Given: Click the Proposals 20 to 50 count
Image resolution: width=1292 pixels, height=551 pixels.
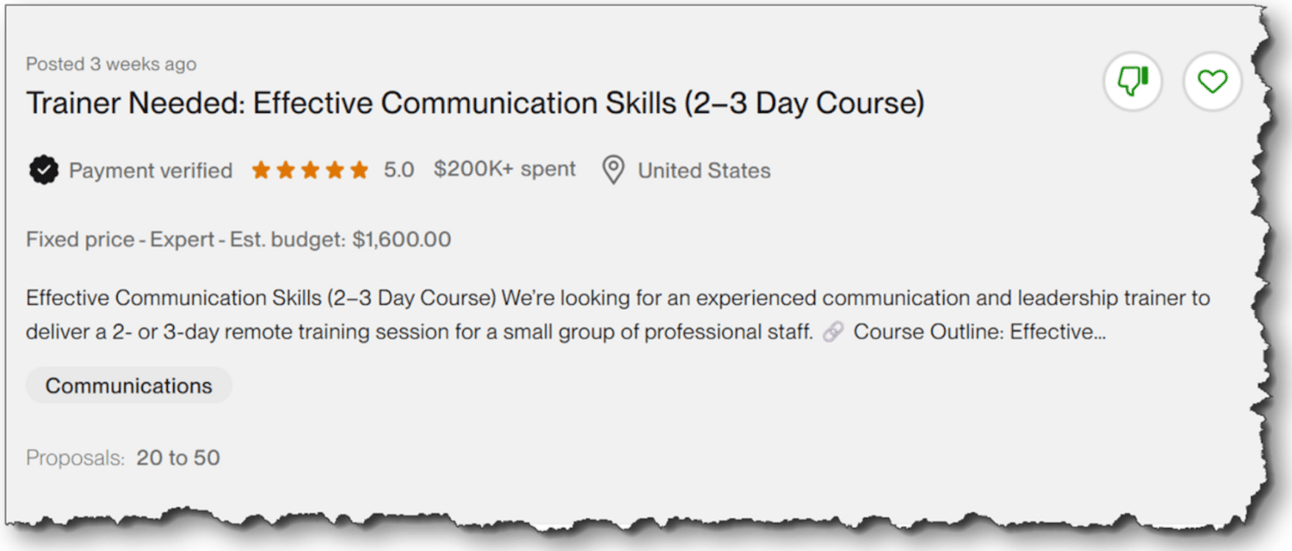Looking at the screenshot, I should 178,458.
